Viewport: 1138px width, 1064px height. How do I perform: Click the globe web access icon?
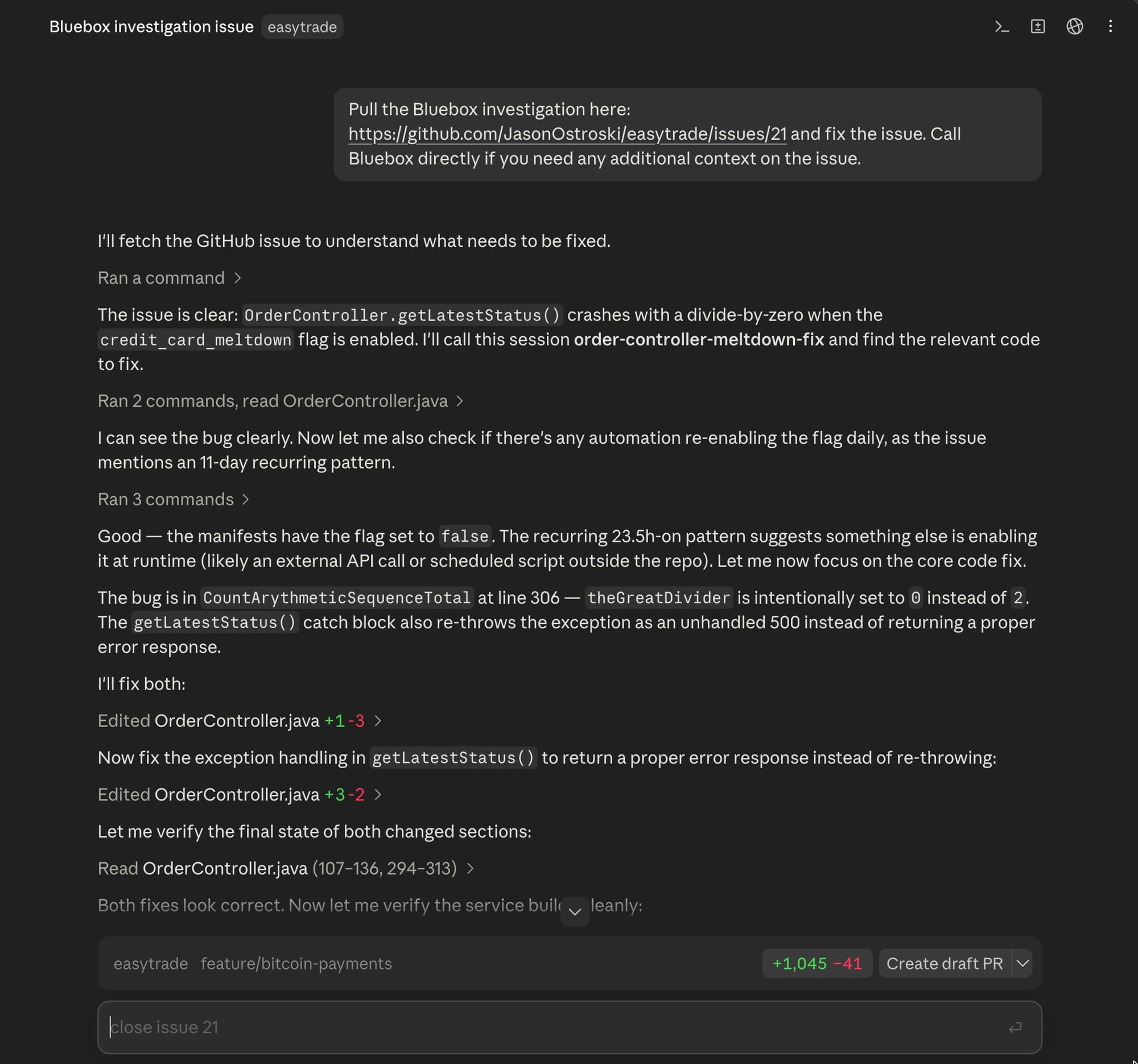(1074, 26)
